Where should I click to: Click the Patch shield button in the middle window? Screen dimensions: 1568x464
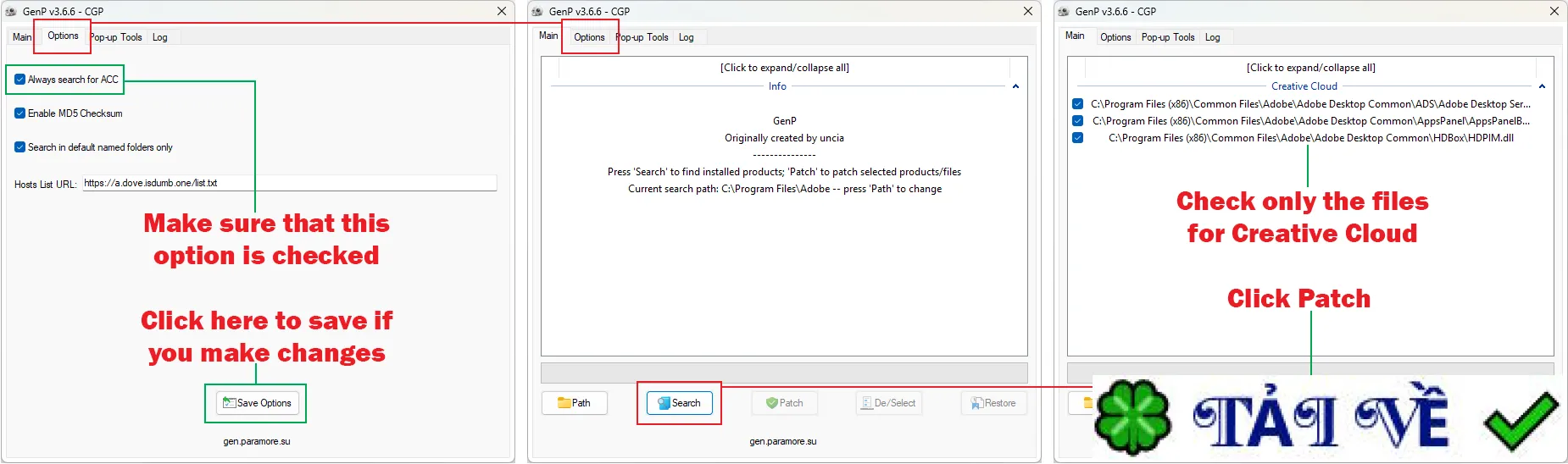point(785,403)
